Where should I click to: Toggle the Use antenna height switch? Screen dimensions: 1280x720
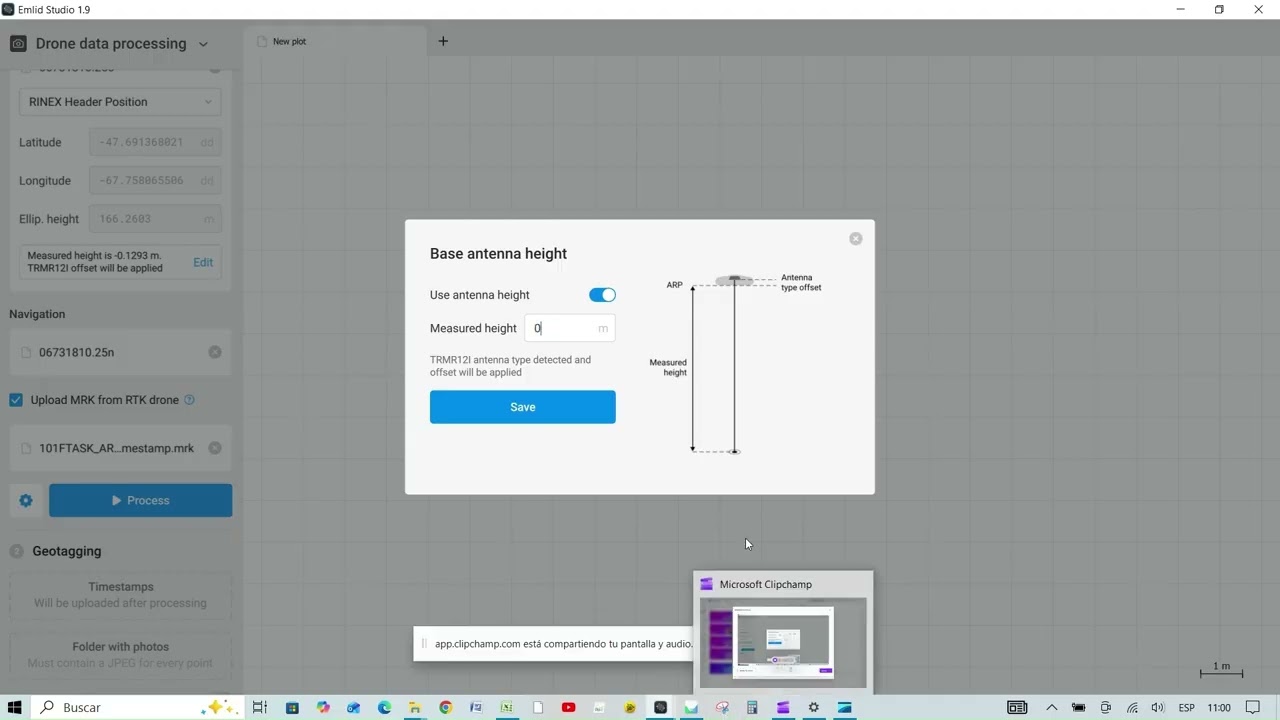(602, 295)
